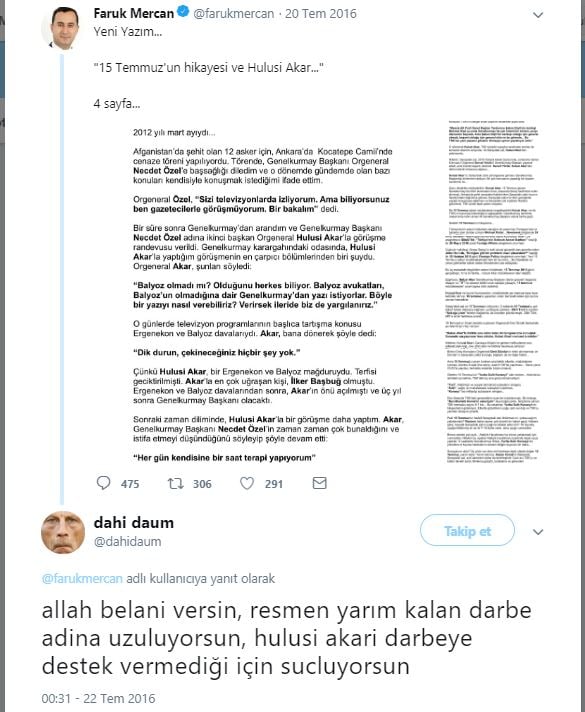This screenshot has height=712, width=585.
Task: Click the dahi daum display name
Action: click(x=134, y=523)
